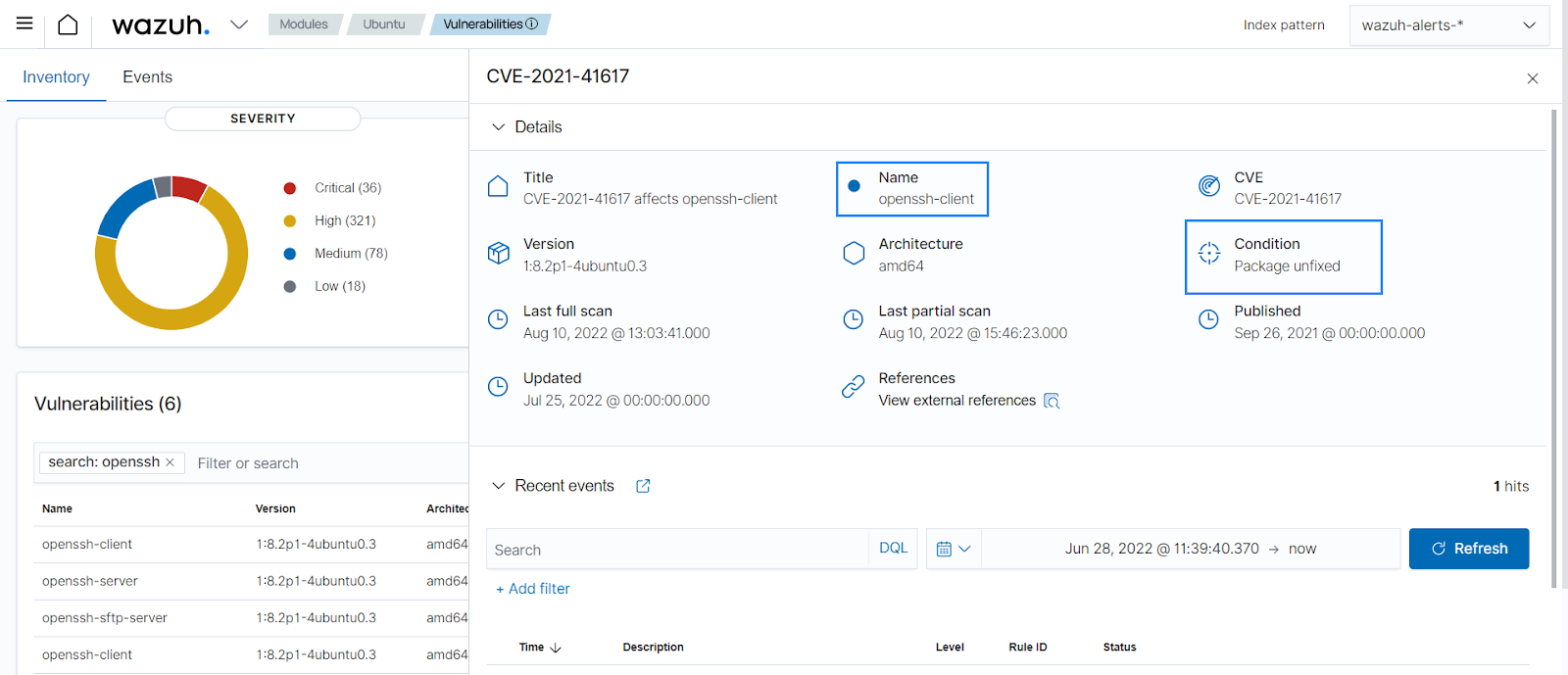Toggle High (321) severity legend
The image size is (1568, 675).
(330, 221)
